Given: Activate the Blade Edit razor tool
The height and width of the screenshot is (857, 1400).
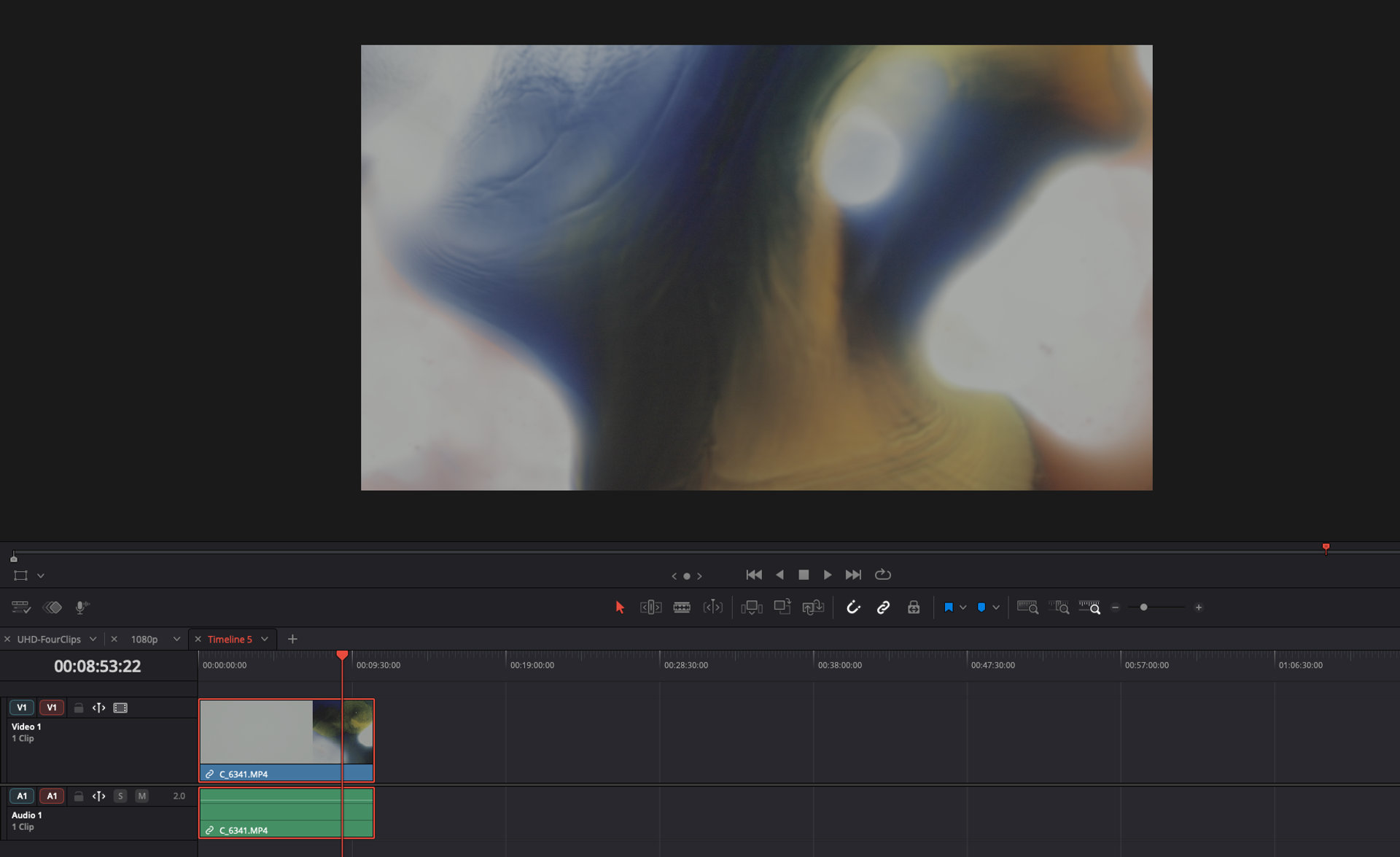Looking at the screenshot, I should 682,608.
